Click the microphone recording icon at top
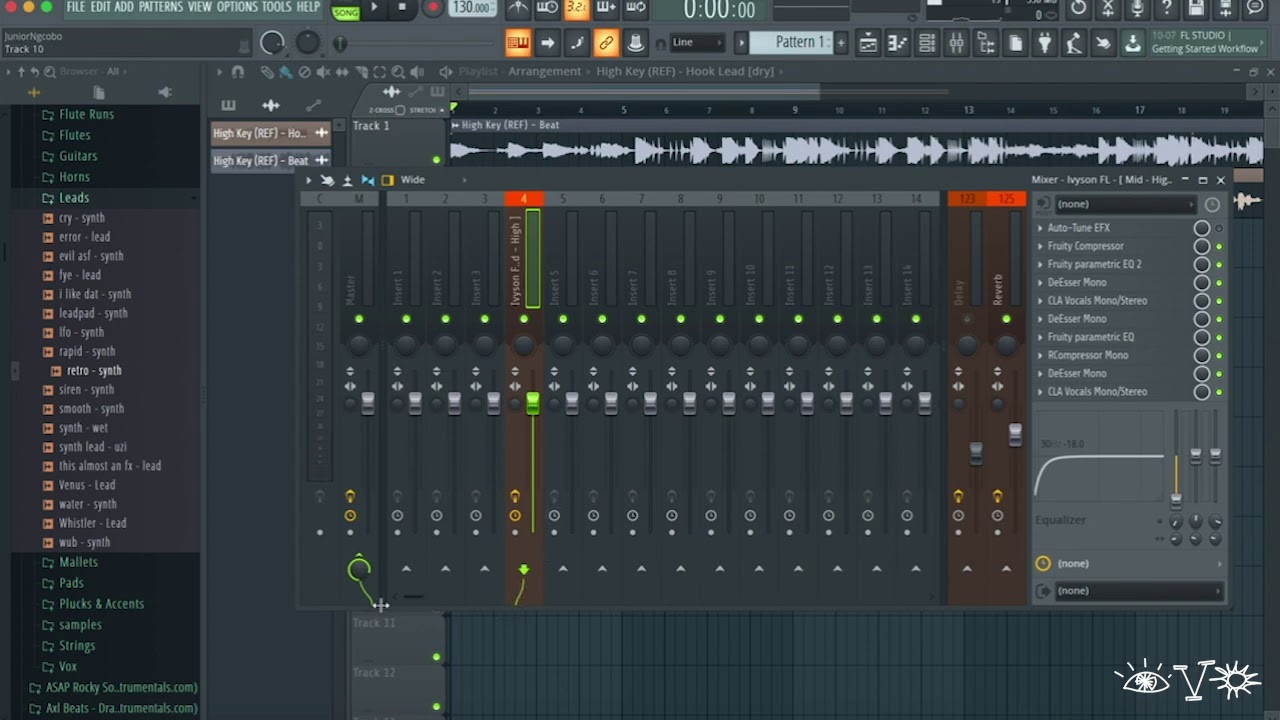 click(1137, 8)
